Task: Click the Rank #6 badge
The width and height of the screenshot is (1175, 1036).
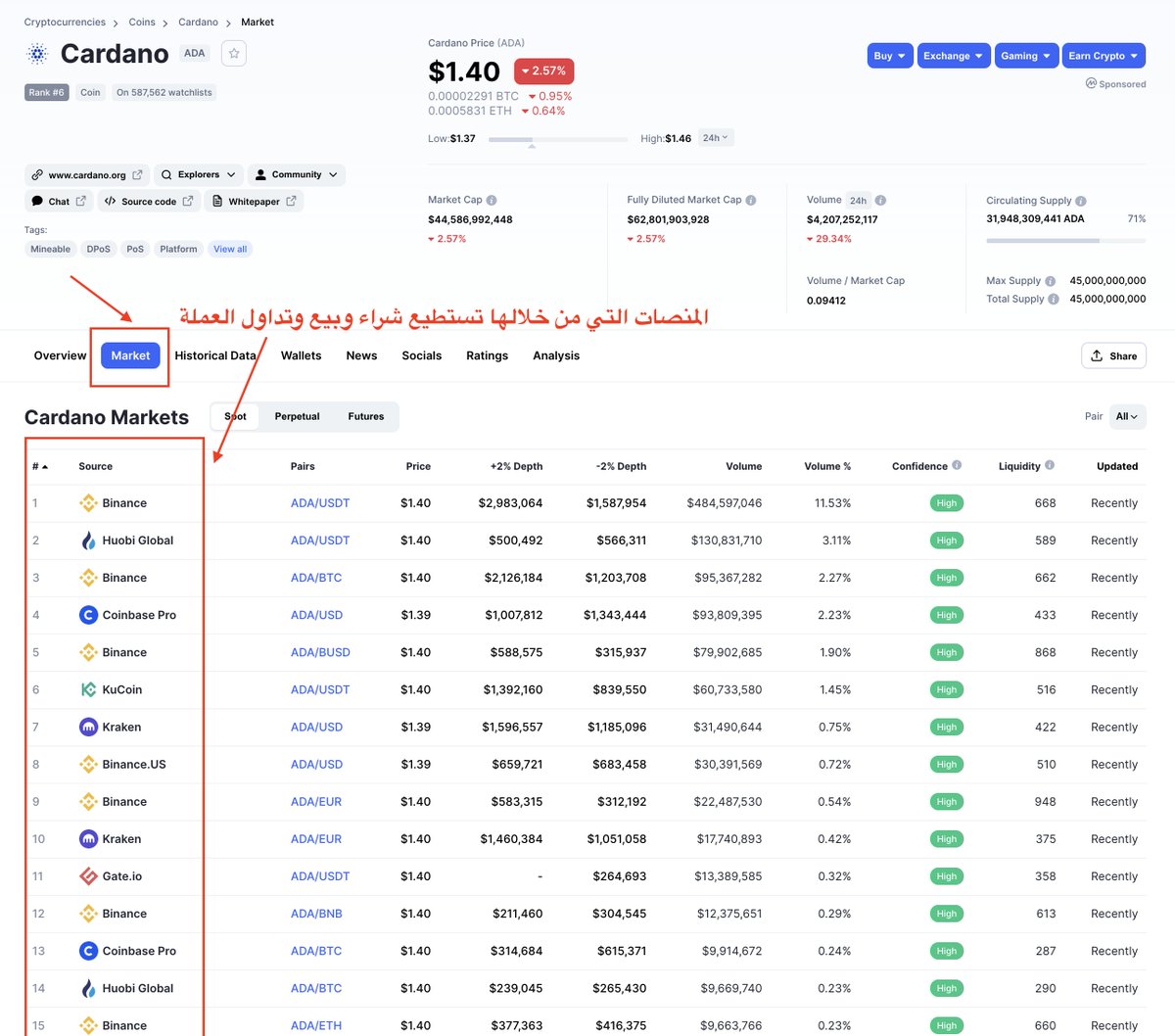Action: click(46, 92)
